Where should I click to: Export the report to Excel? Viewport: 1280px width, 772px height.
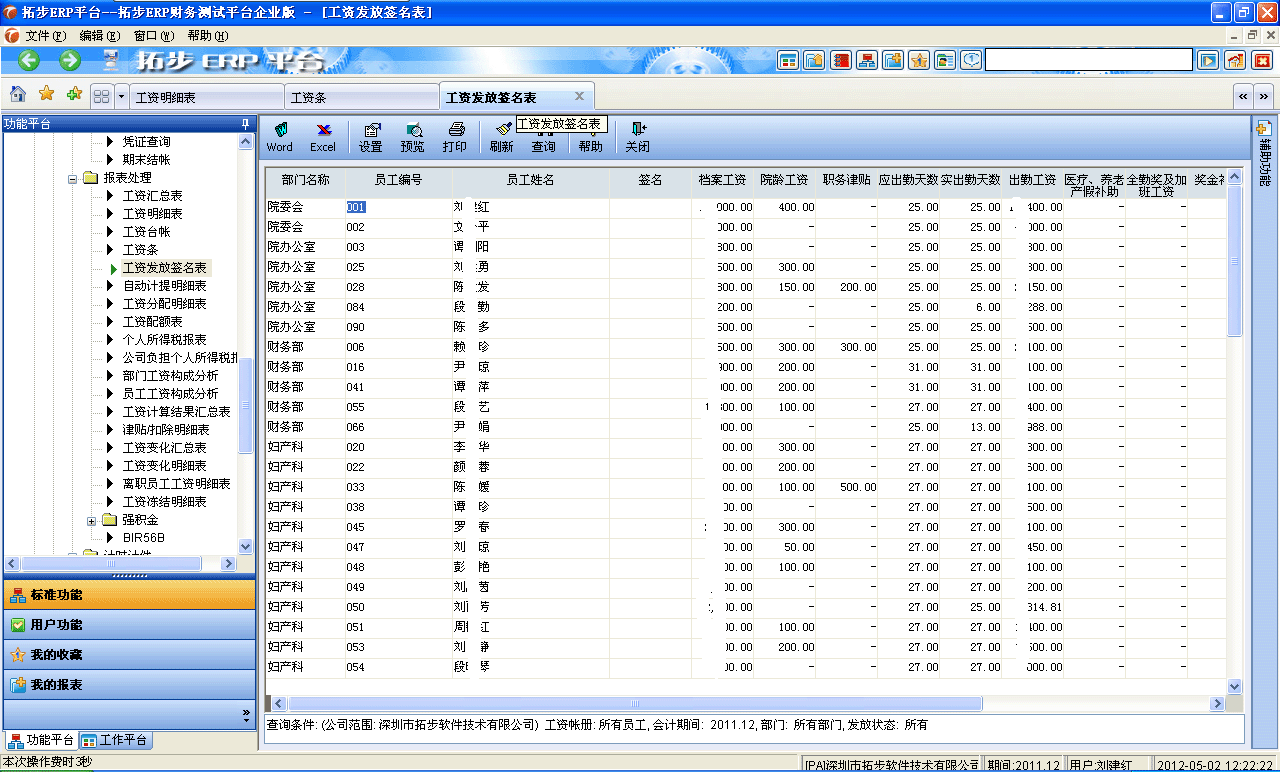322,137
